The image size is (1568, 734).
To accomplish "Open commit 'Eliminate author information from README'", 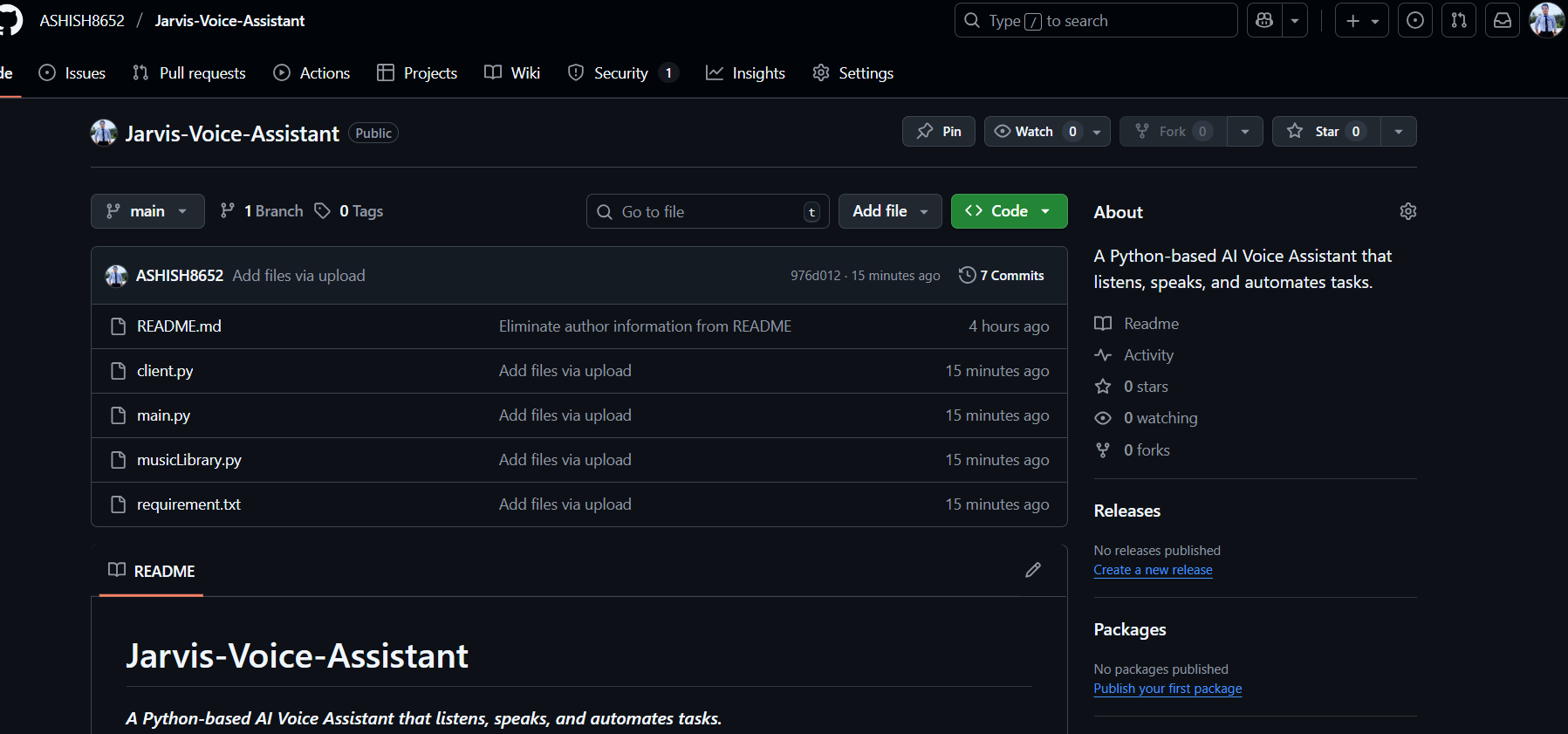I will tap(645, 326).
